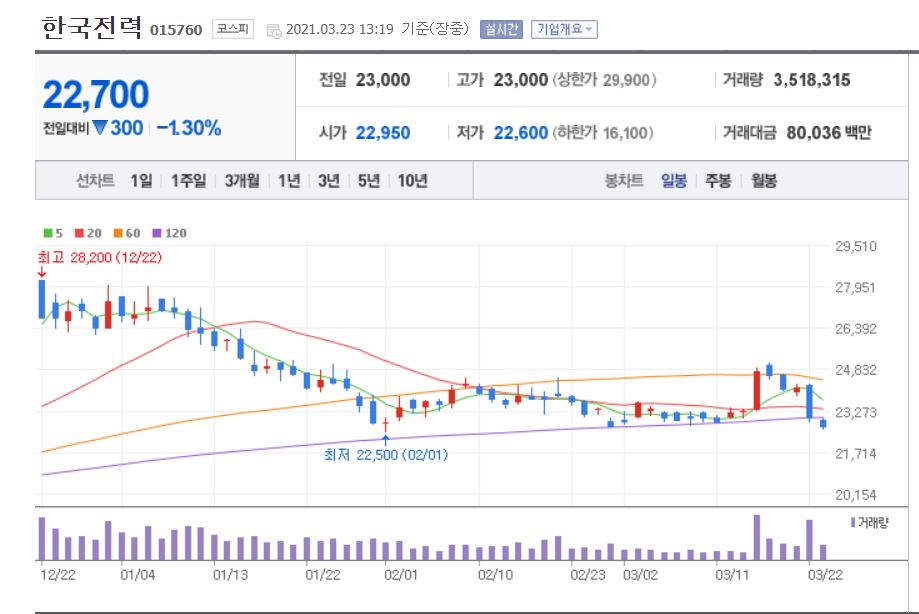Click the 01/22 date axis label
This screenshot has height=614, width=919.
tap(323, 575)
